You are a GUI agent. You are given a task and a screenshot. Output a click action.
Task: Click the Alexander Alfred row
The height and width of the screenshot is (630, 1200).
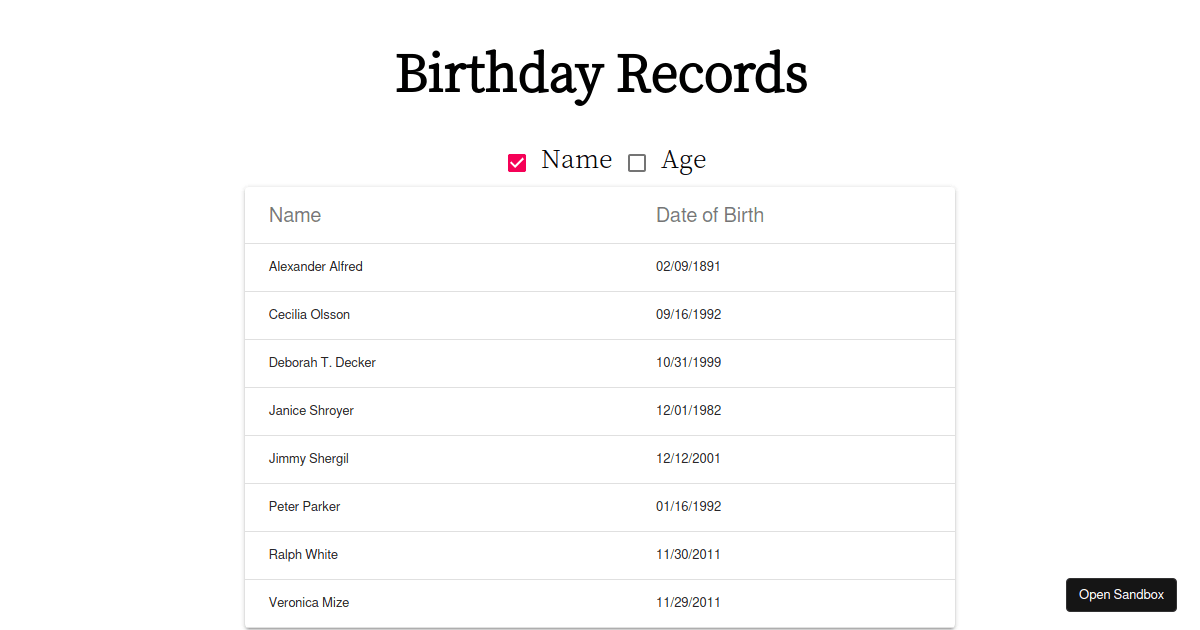[x=316, y=266]
